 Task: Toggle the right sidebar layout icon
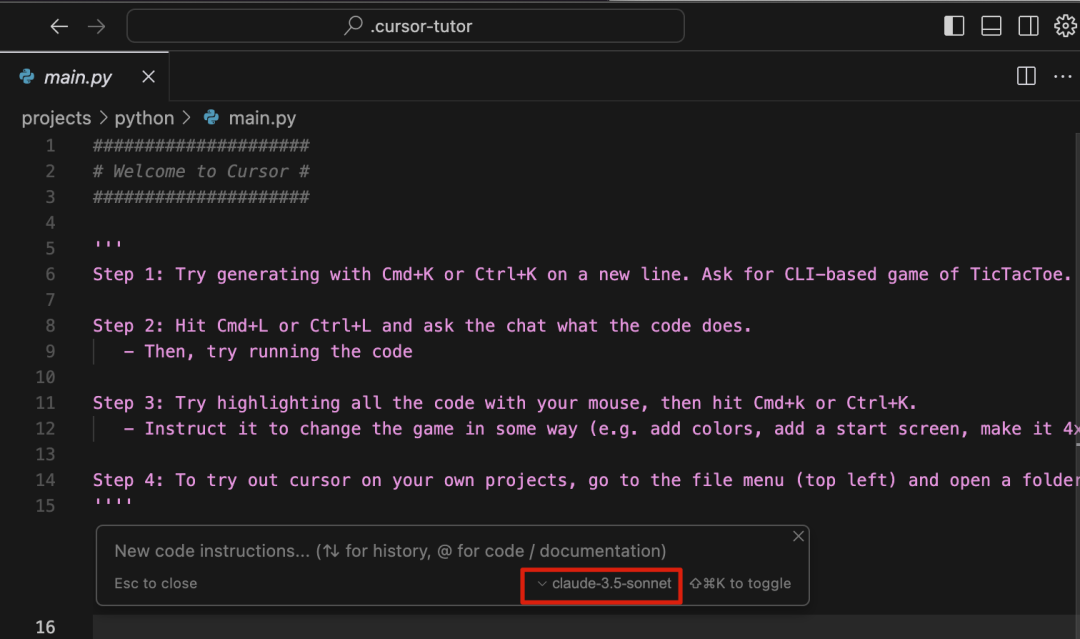click(x=1028, y=26)
